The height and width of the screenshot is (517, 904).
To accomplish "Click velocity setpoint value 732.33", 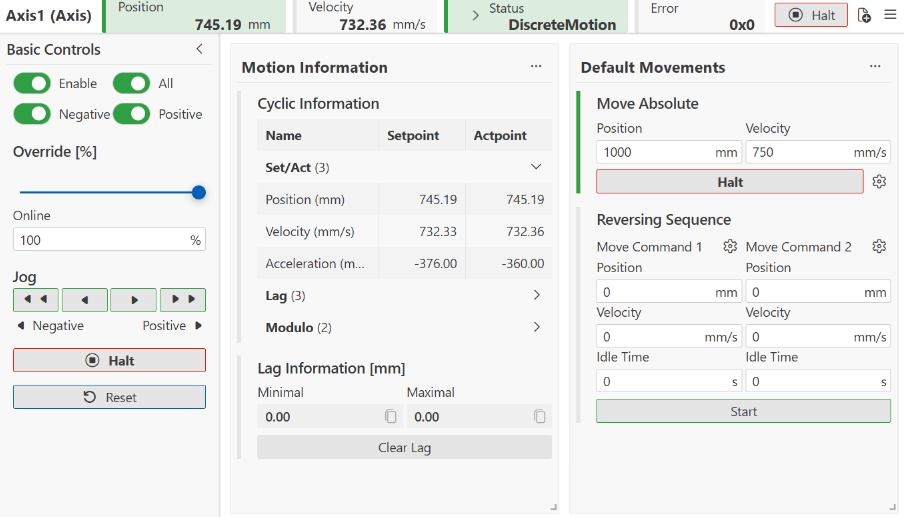I will click(x=438, y=231).
